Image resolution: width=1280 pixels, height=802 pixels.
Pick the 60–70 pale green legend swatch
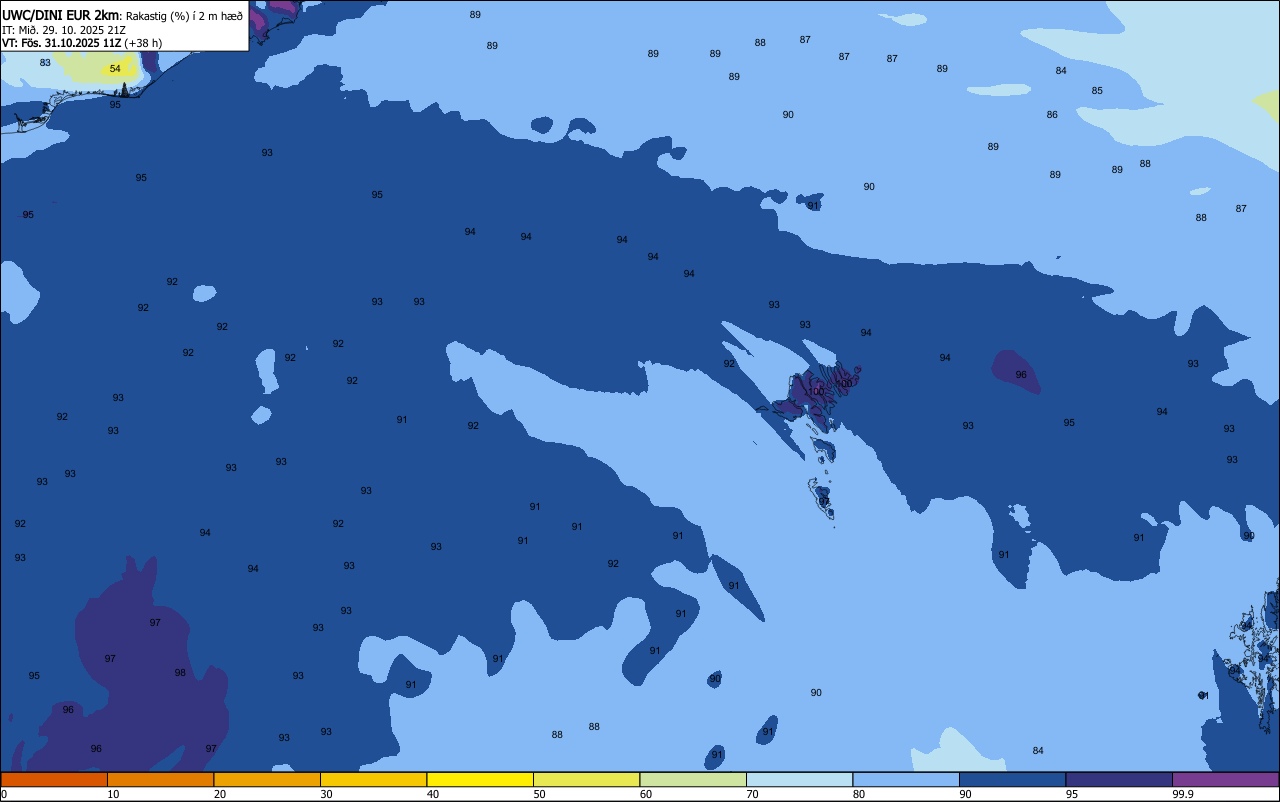point(693,779)
